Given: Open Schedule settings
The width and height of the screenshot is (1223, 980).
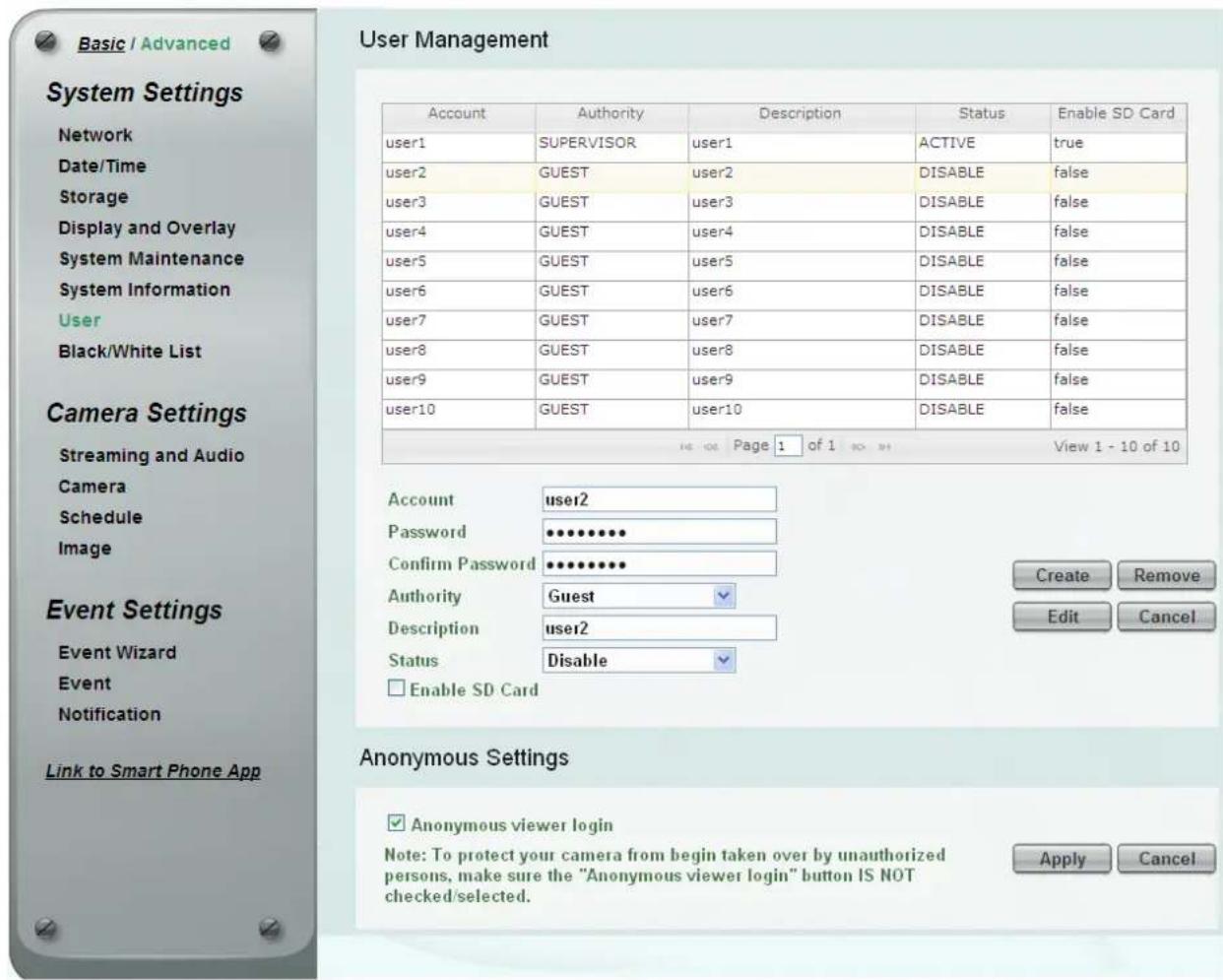Looking at the screenshot, I should [x=99, y=517].
